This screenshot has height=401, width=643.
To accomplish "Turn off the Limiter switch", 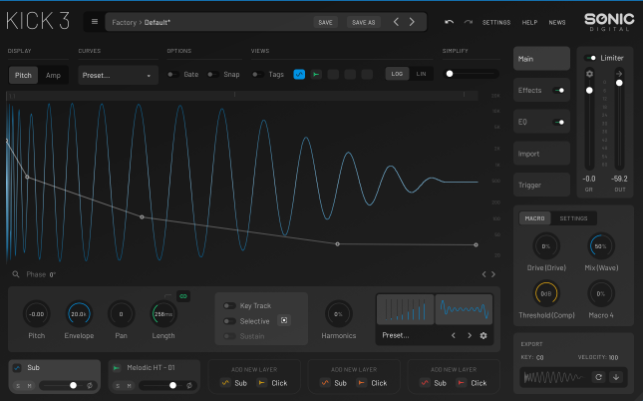I will pos(591,58).
